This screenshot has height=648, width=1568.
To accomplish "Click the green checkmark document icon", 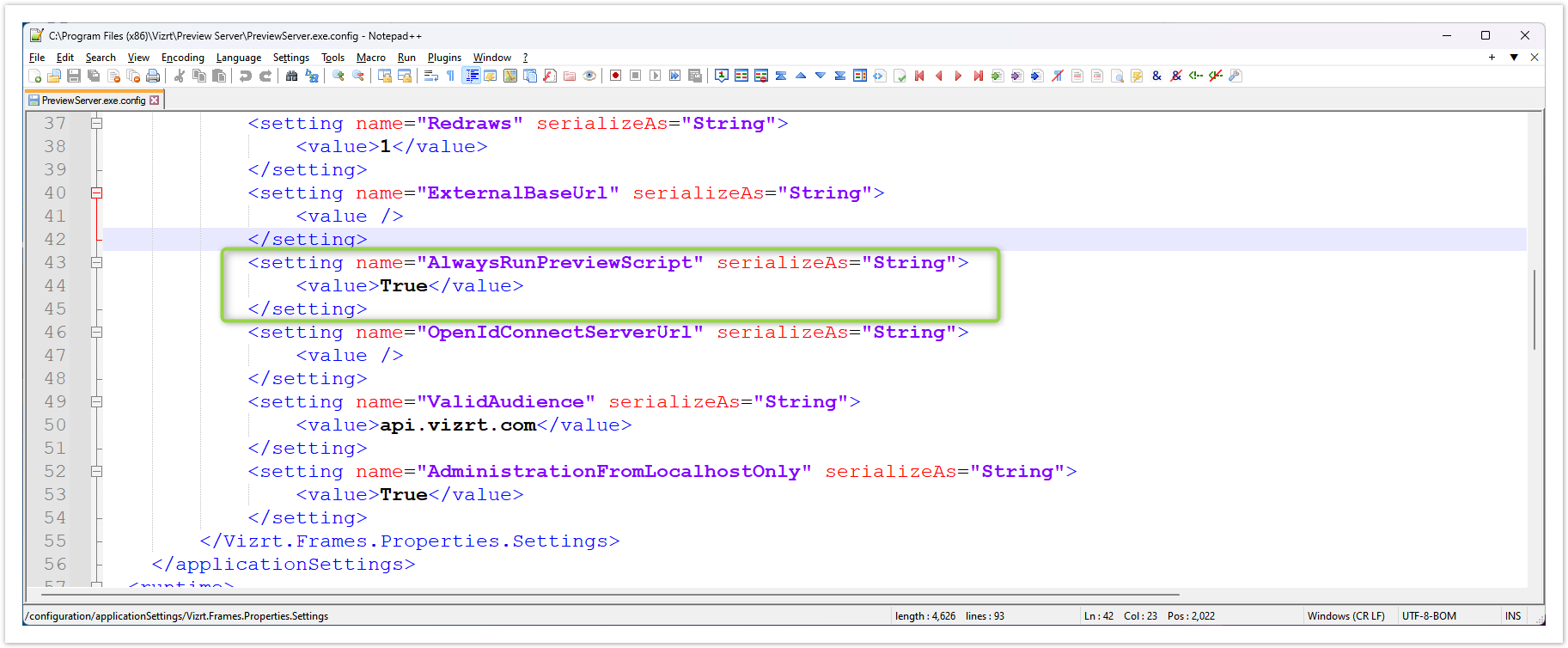I will point(900,76).
